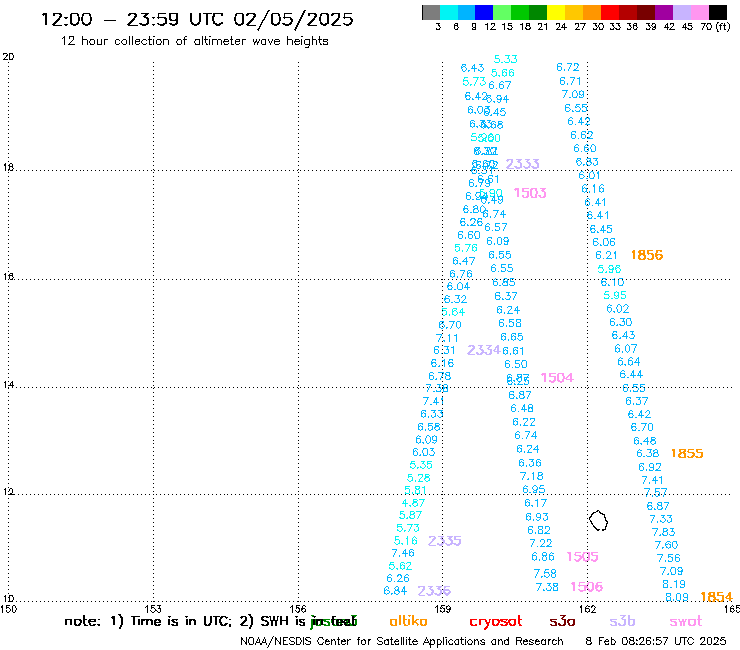The height and width of the screenshot is (650, 740).
Task: Click the subtitle '12 hour collection of altimeter wave heights'
Action: pyautogui.click(x=194, y=41)
